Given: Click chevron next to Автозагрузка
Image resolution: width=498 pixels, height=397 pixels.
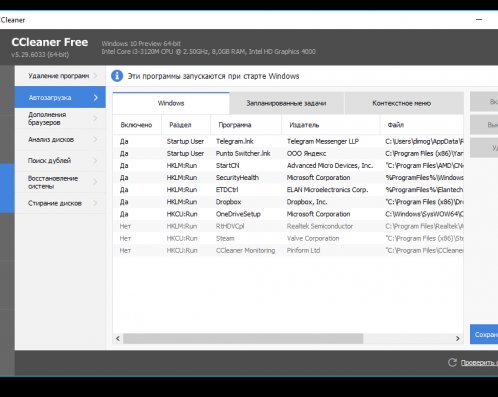Looking at the screenshot, I should point(96,98).
